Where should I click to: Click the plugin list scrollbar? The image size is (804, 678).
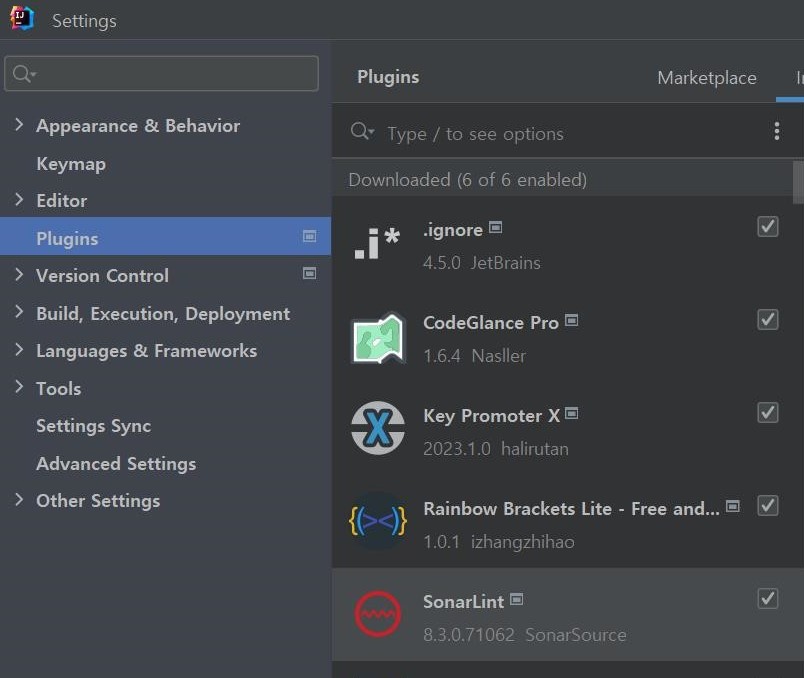[x=798, y=183]
